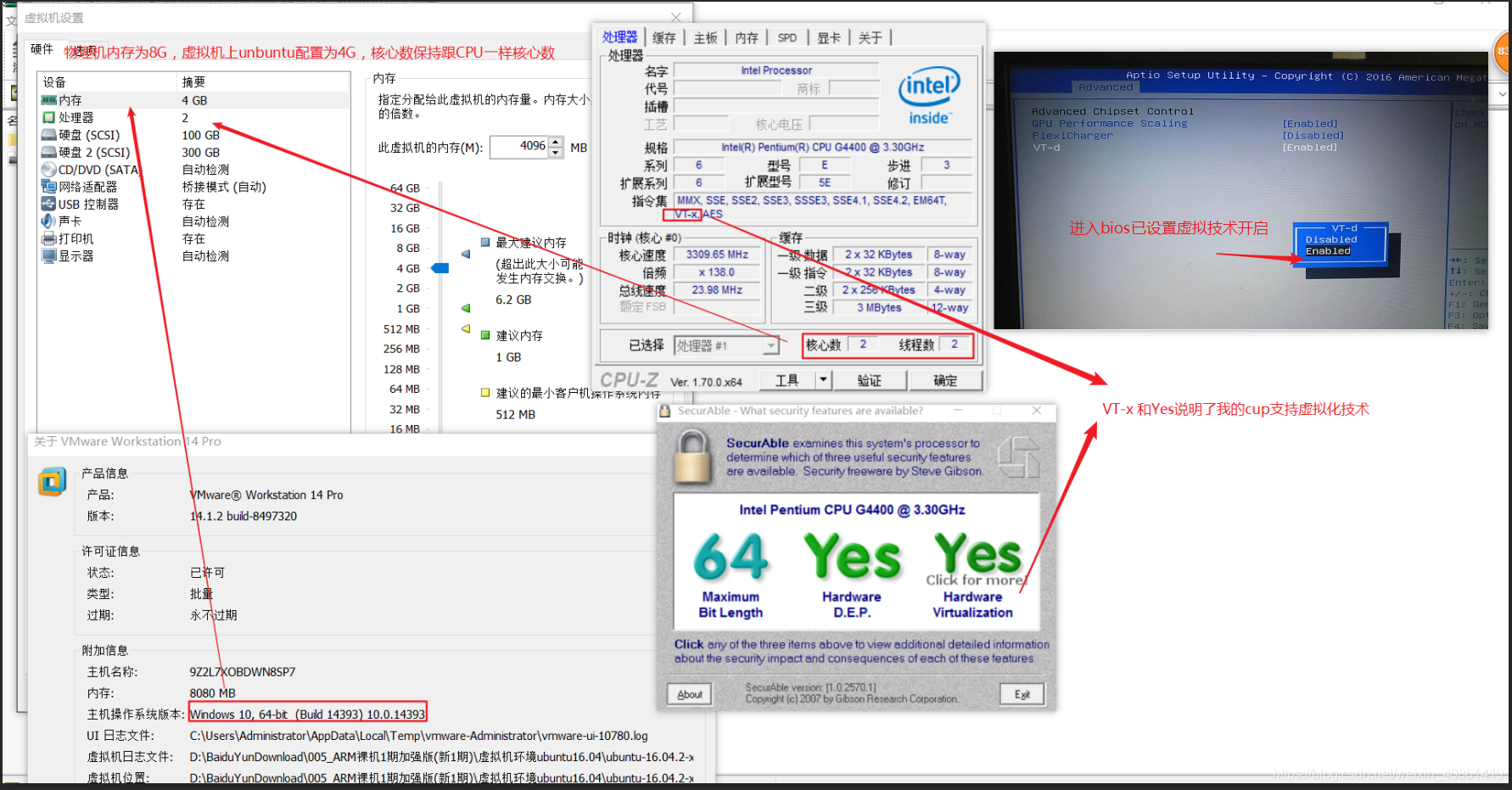The width and height of the screenshot is (1512, 790).
Task: Select GPU Performance Scaling in BIOS
Action: click(x=1109, y=123)
